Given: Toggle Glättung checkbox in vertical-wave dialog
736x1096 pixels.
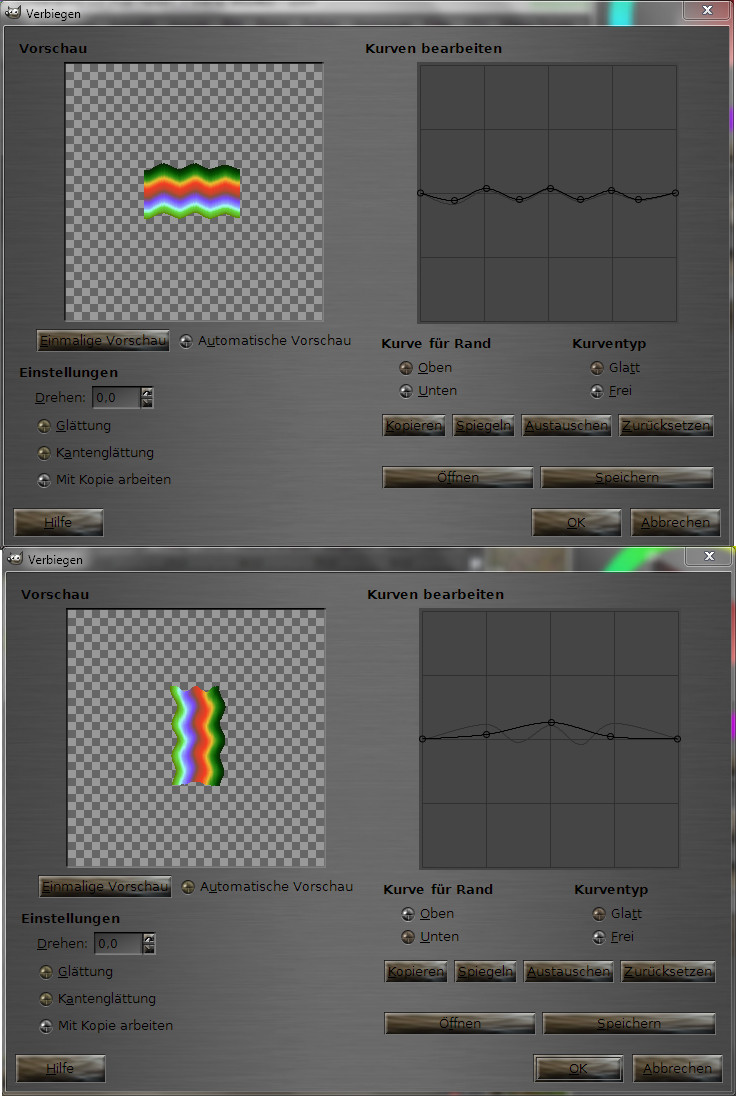Looking at the screenshot, I should point(47,972).
